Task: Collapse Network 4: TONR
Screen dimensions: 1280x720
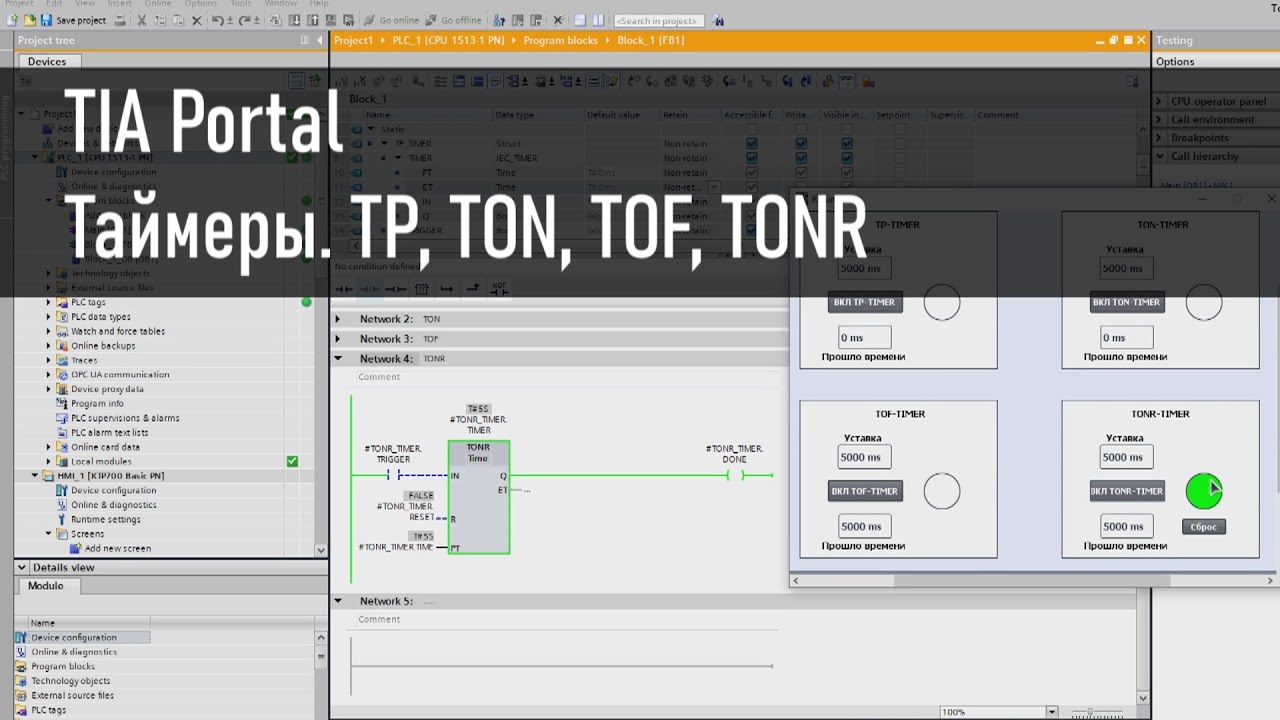Action: (338, 358)
